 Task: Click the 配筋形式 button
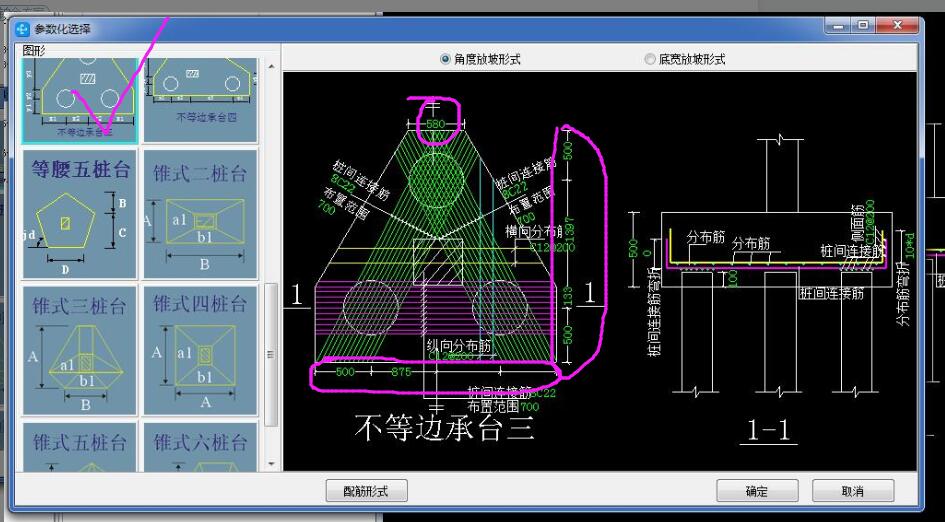(366, 491)
